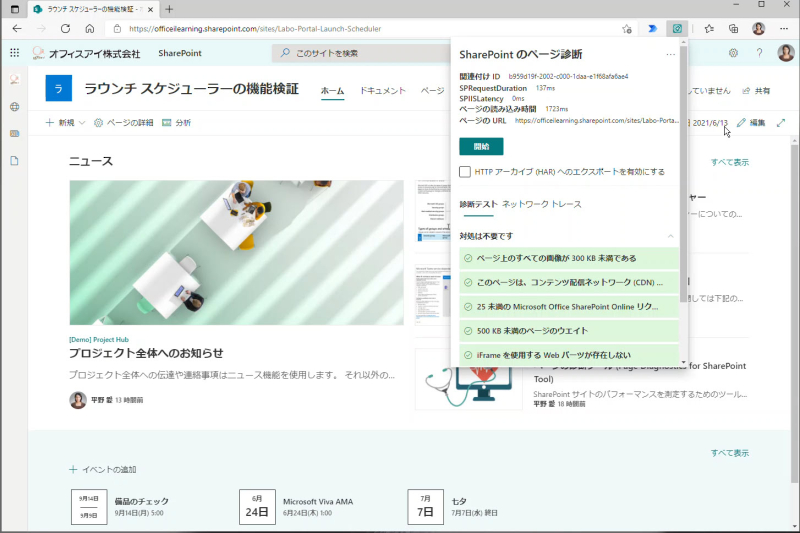This screenshot has height=533, width=800.
Task: Click the Page Diagnostics extension icon in toolbar
Action: click(677, 29)
